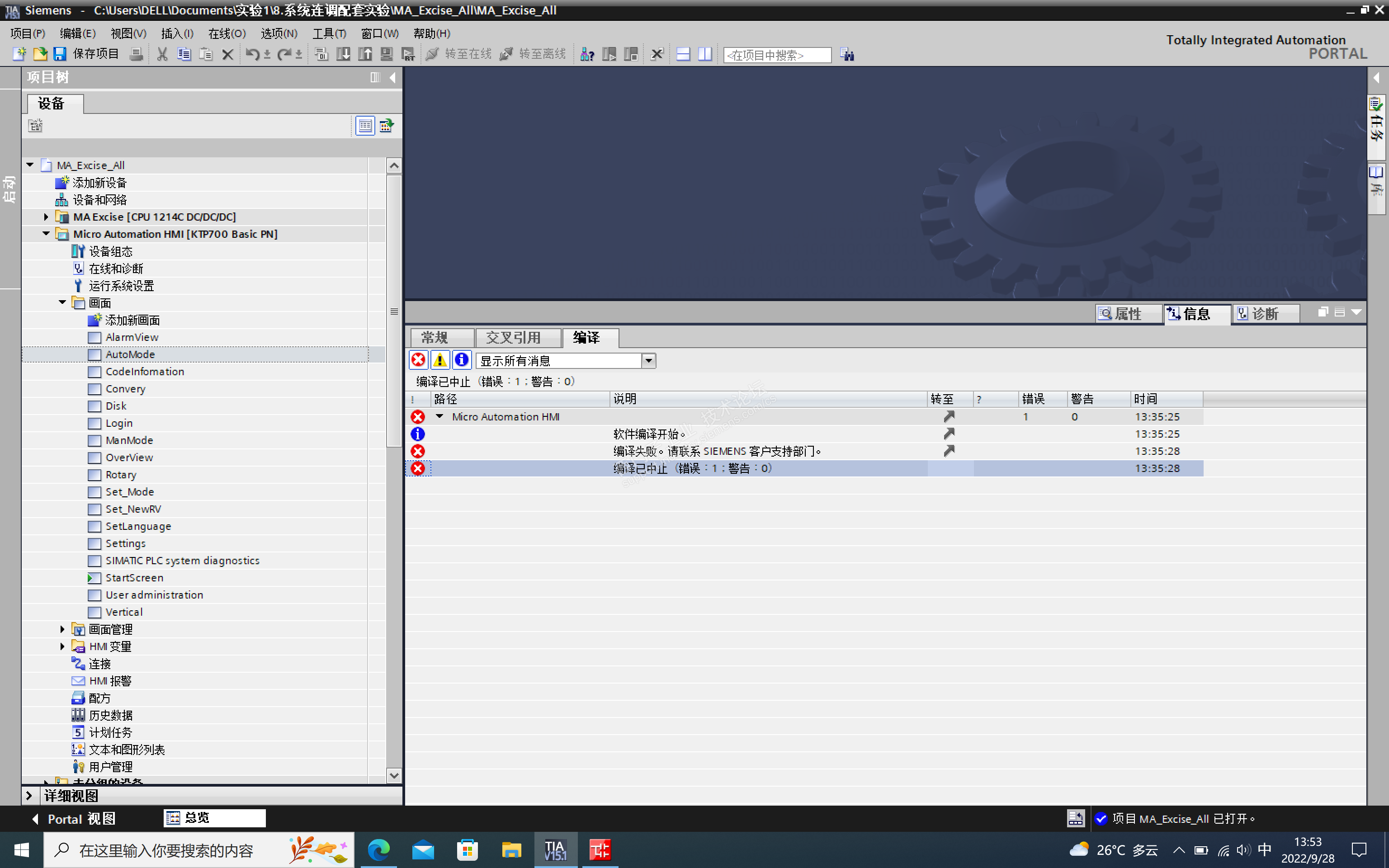This screenshot has width=1389, height=868.
Task: Click the project search binoculars icon
Action: [847, 54]
